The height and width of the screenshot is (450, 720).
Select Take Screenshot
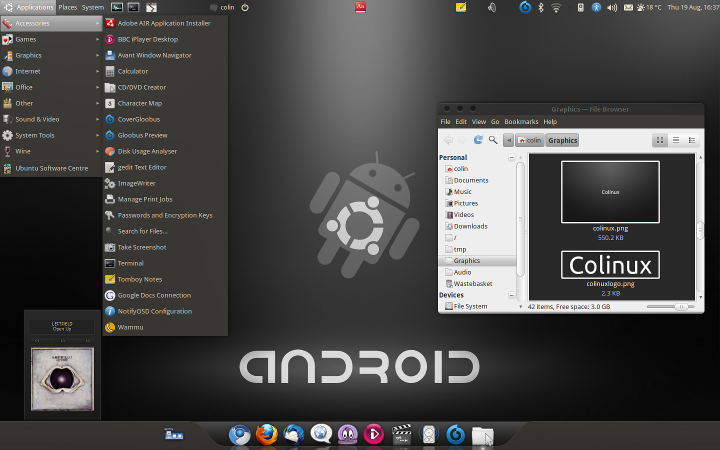pyautogui.click(x=165, y=248)
